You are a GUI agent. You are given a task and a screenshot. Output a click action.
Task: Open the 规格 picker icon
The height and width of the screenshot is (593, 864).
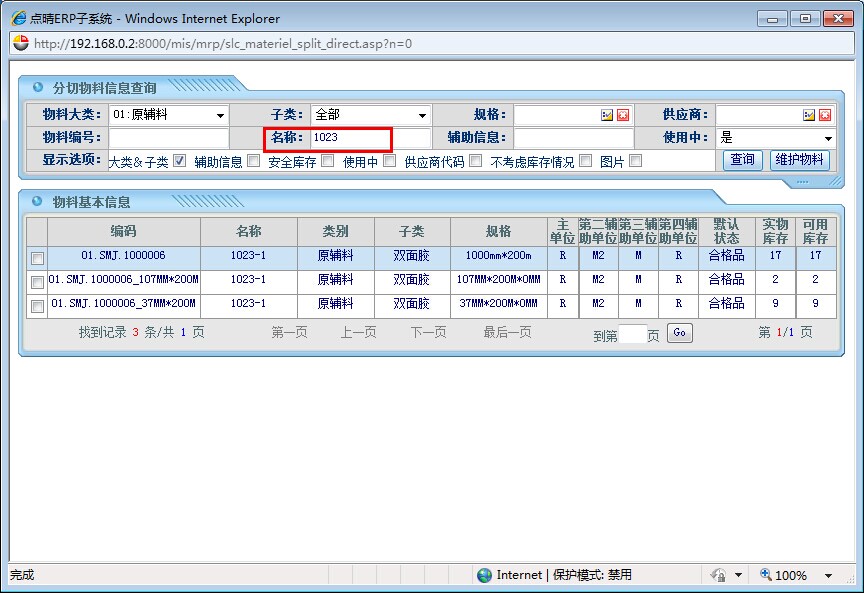coord(606,115)
